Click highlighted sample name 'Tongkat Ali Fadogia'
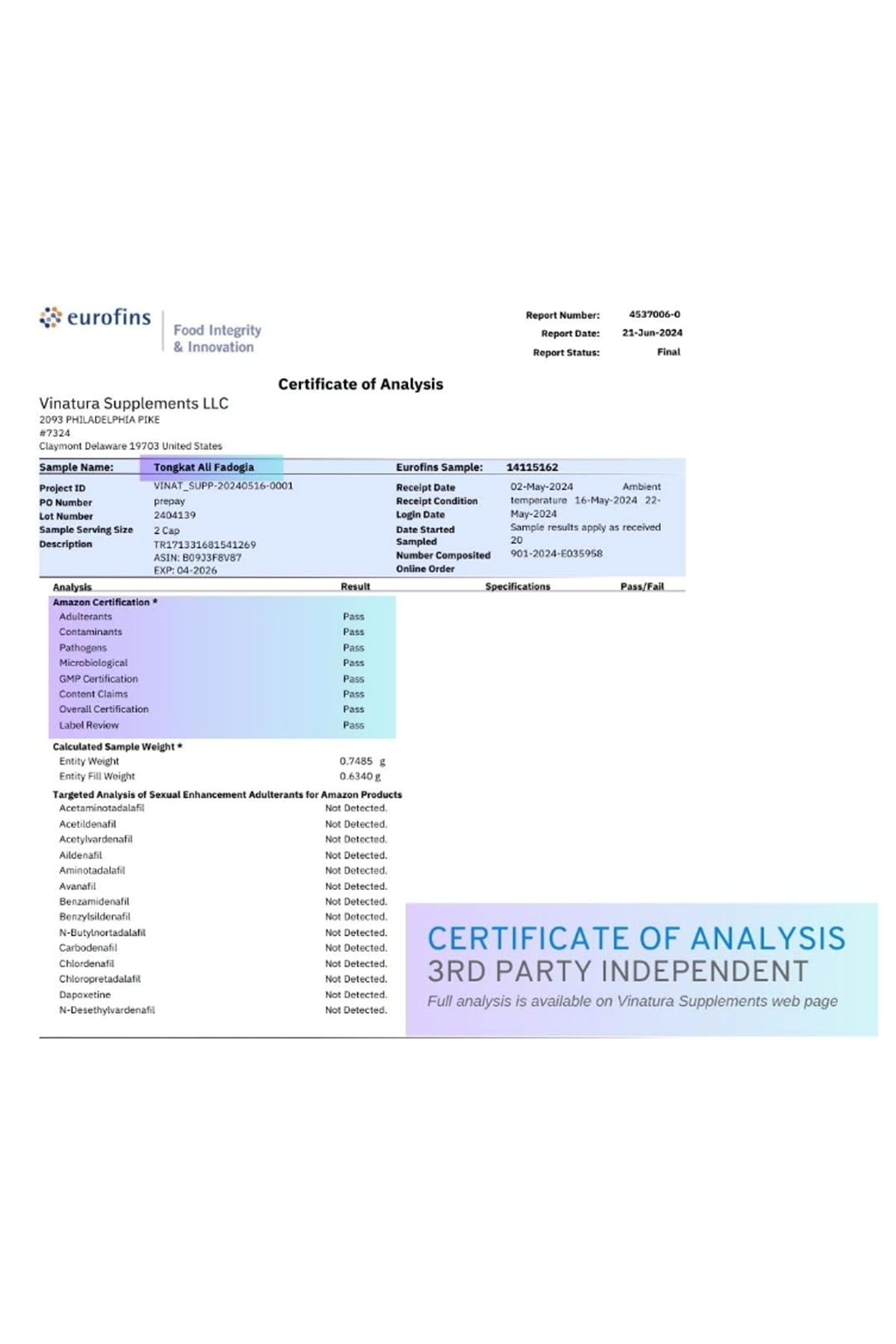896x1344 pixels. coord(204,467)
